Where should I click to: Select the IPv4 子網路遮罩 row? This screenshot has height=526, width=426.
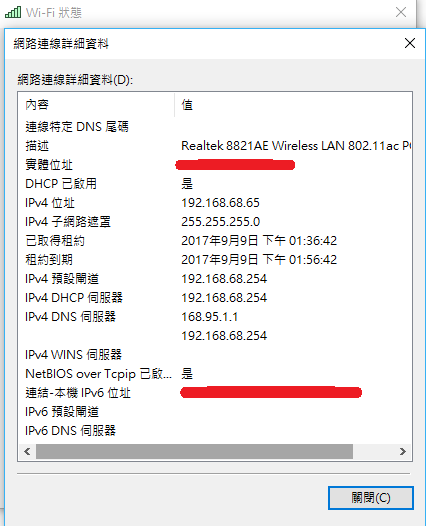point(215,222)
